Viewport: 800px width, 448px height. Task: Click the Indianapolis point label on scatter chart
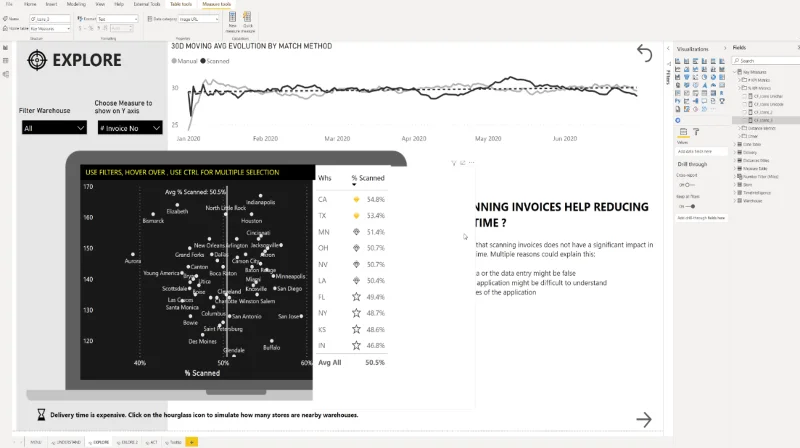(260, 202)
